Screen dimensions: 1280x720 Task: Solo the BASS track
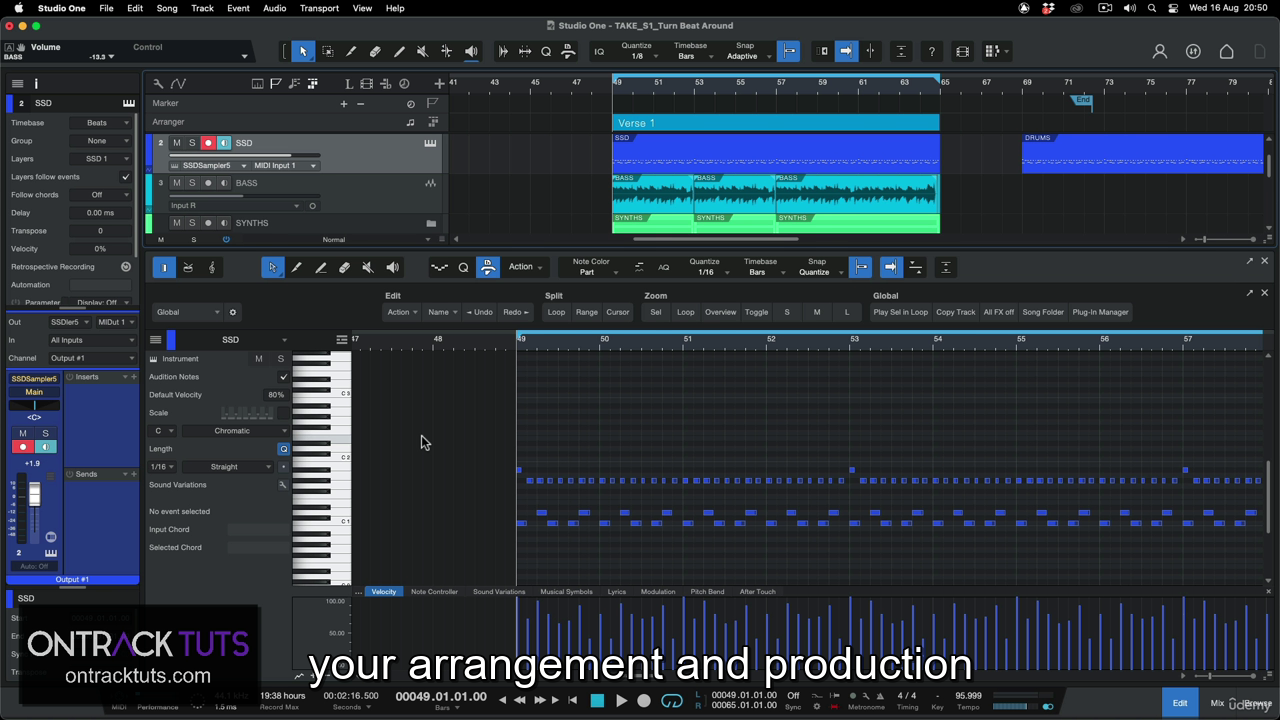click(192, 183)
